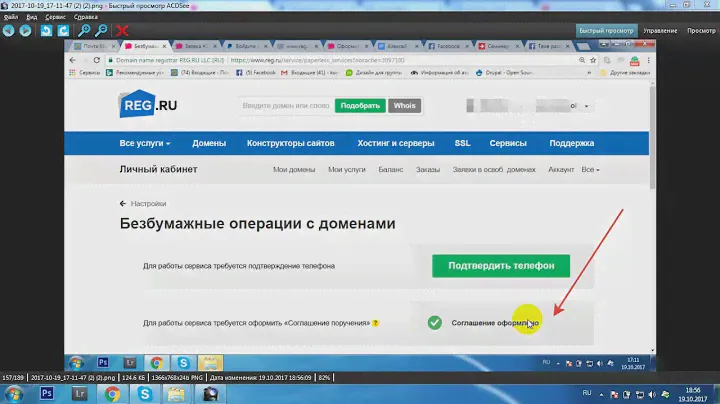This screenshot has height=404, width=720.
Task: Click the zoom out magnifier icon
Action: click(102, 31)
